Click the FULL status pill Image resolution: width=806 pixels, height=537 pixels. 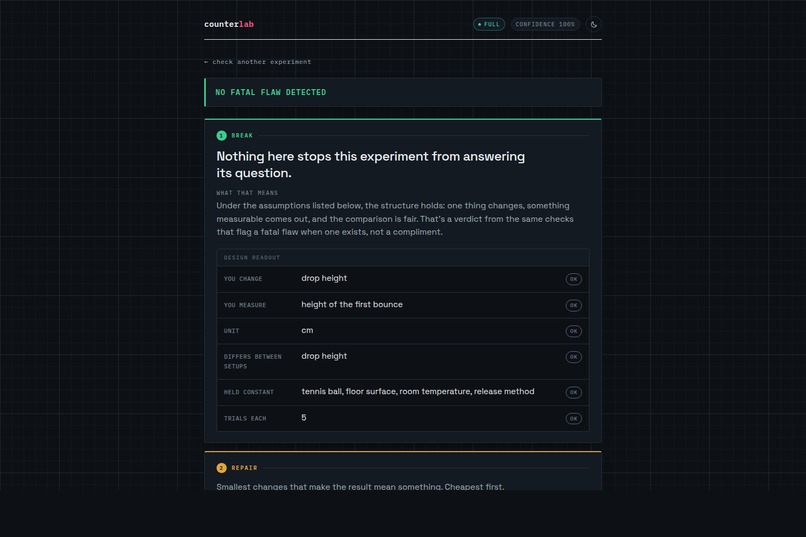(489, 24)
